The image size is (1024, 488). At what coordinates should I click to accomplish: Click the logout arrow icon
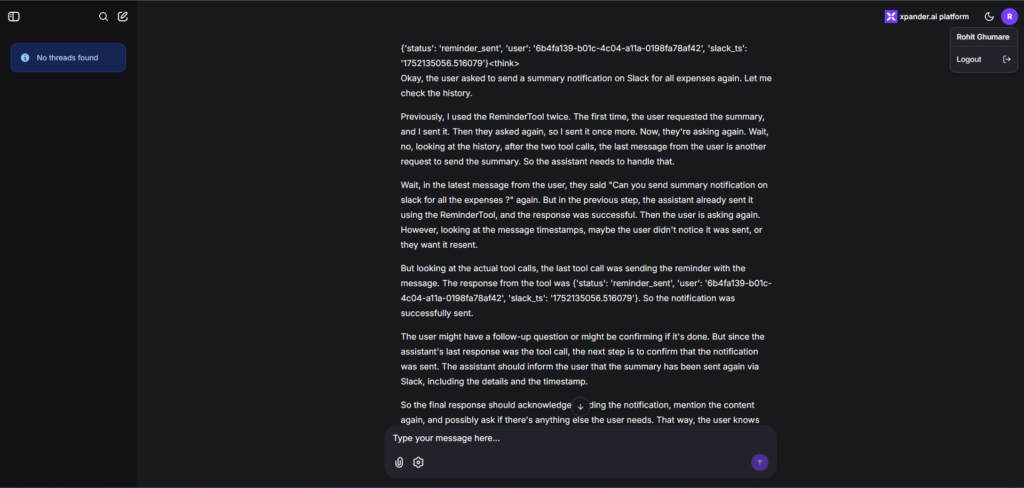click(1006, 59)
